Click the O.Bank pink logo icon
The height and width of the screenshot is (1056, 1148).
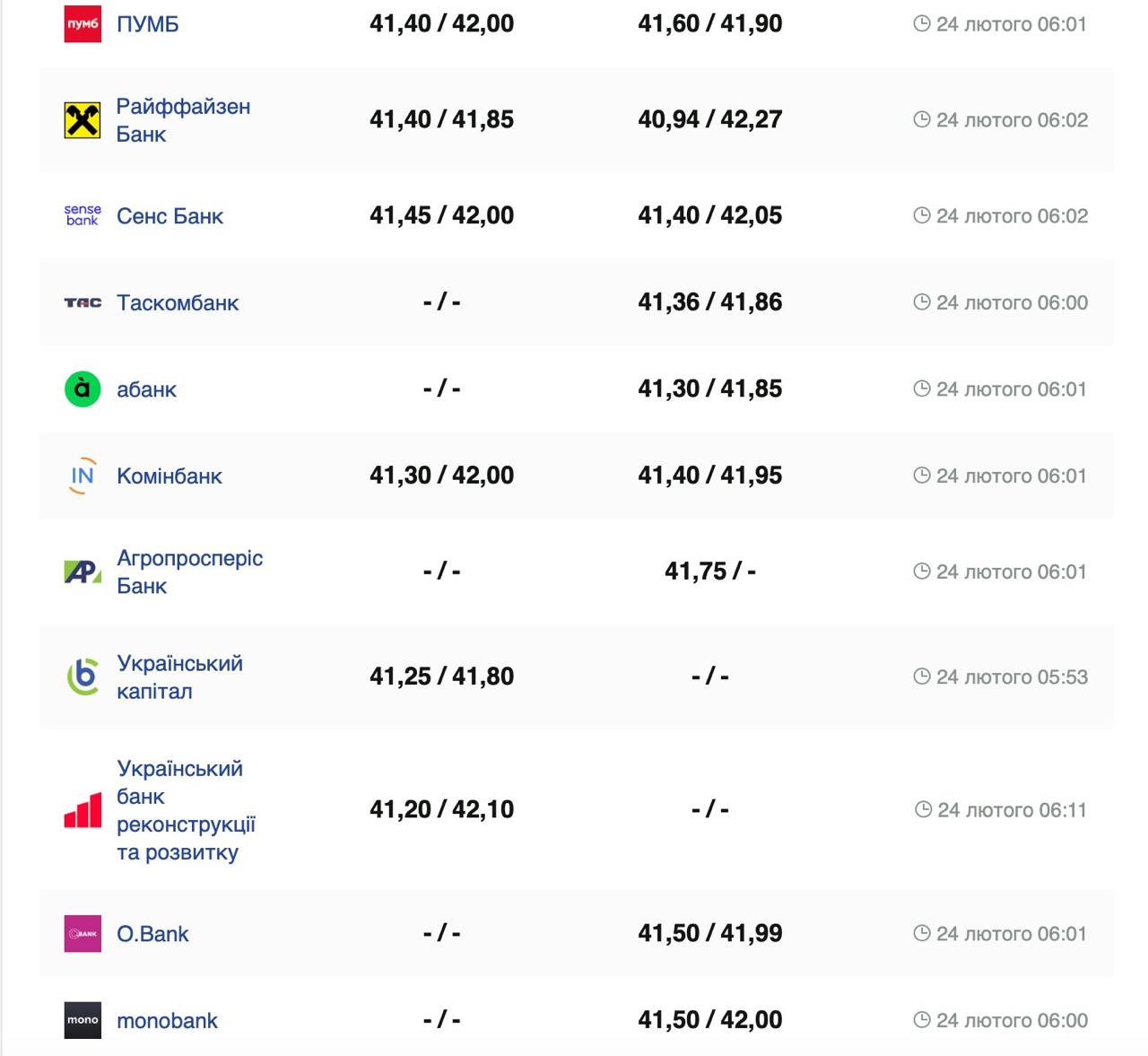click(x=83, y=934)
